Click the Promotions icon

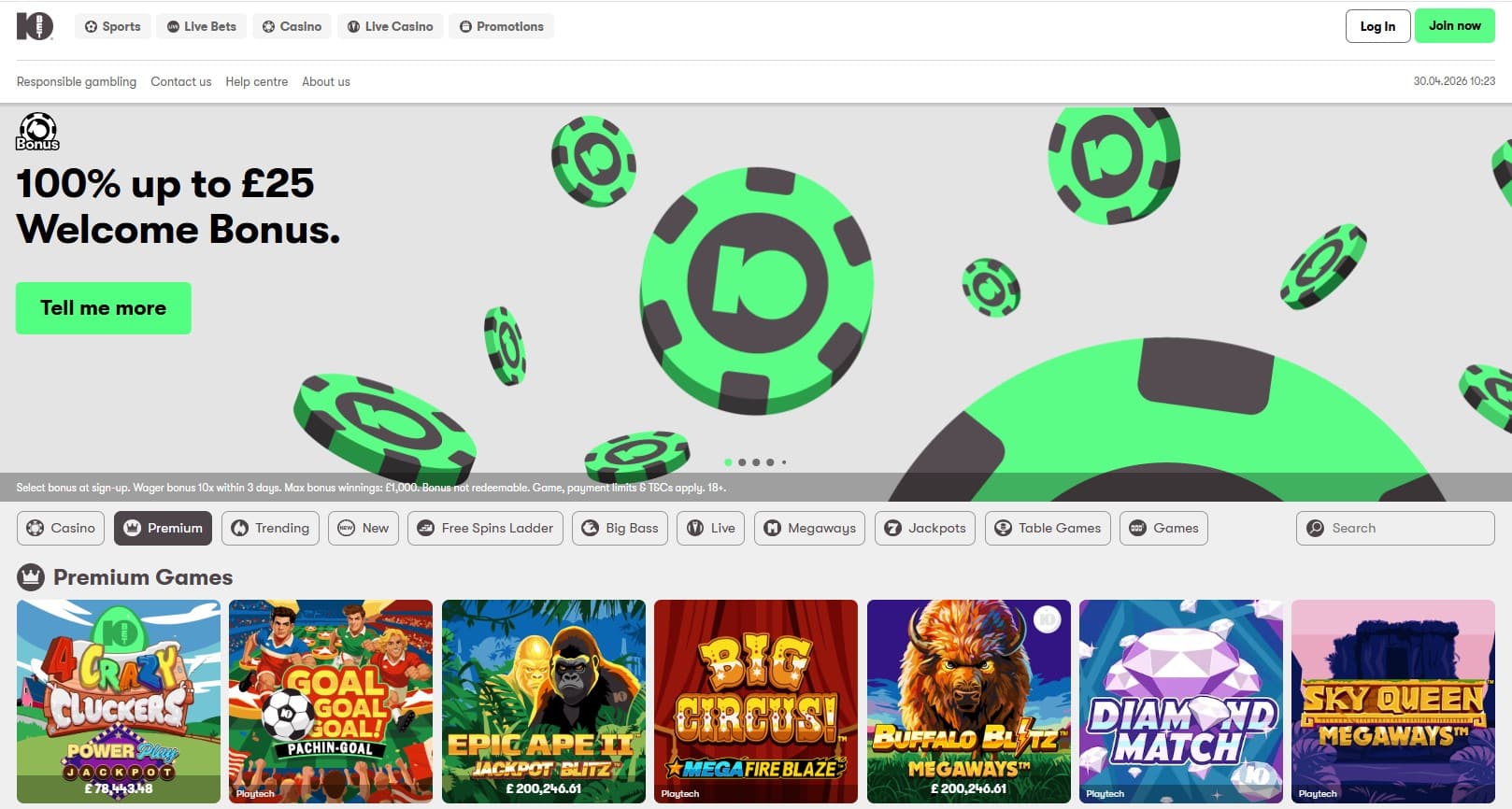click(x=465, y=27)
